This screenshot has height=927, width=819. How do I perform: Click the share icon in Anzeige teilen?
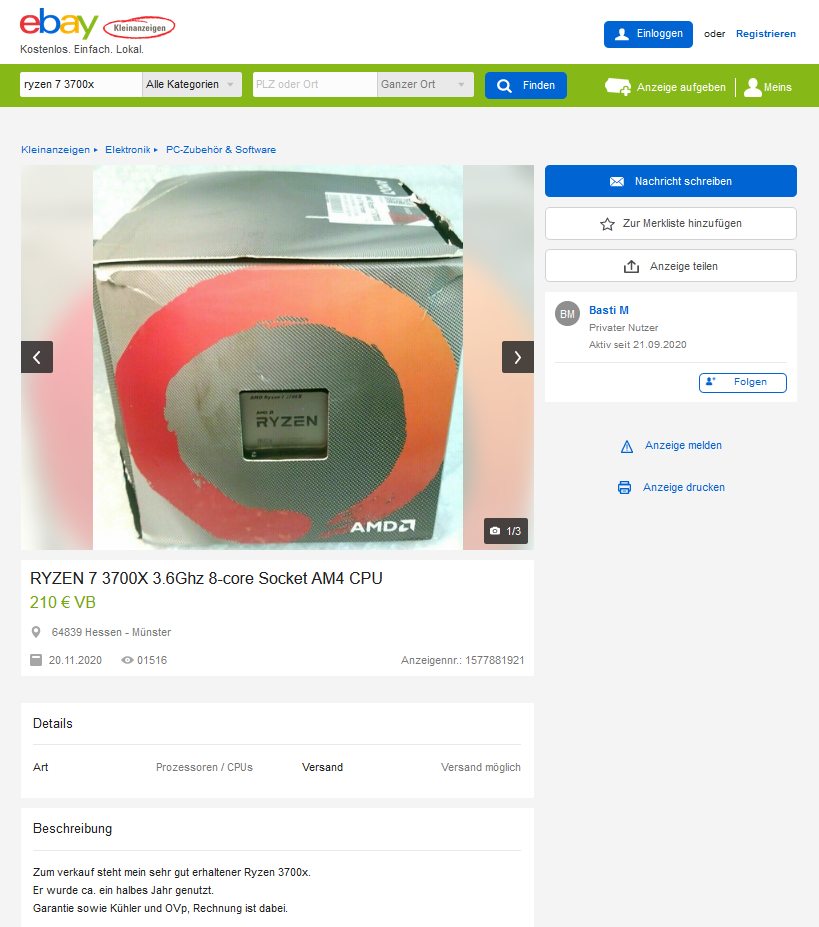pyautogui.click(x=632, y=266)
